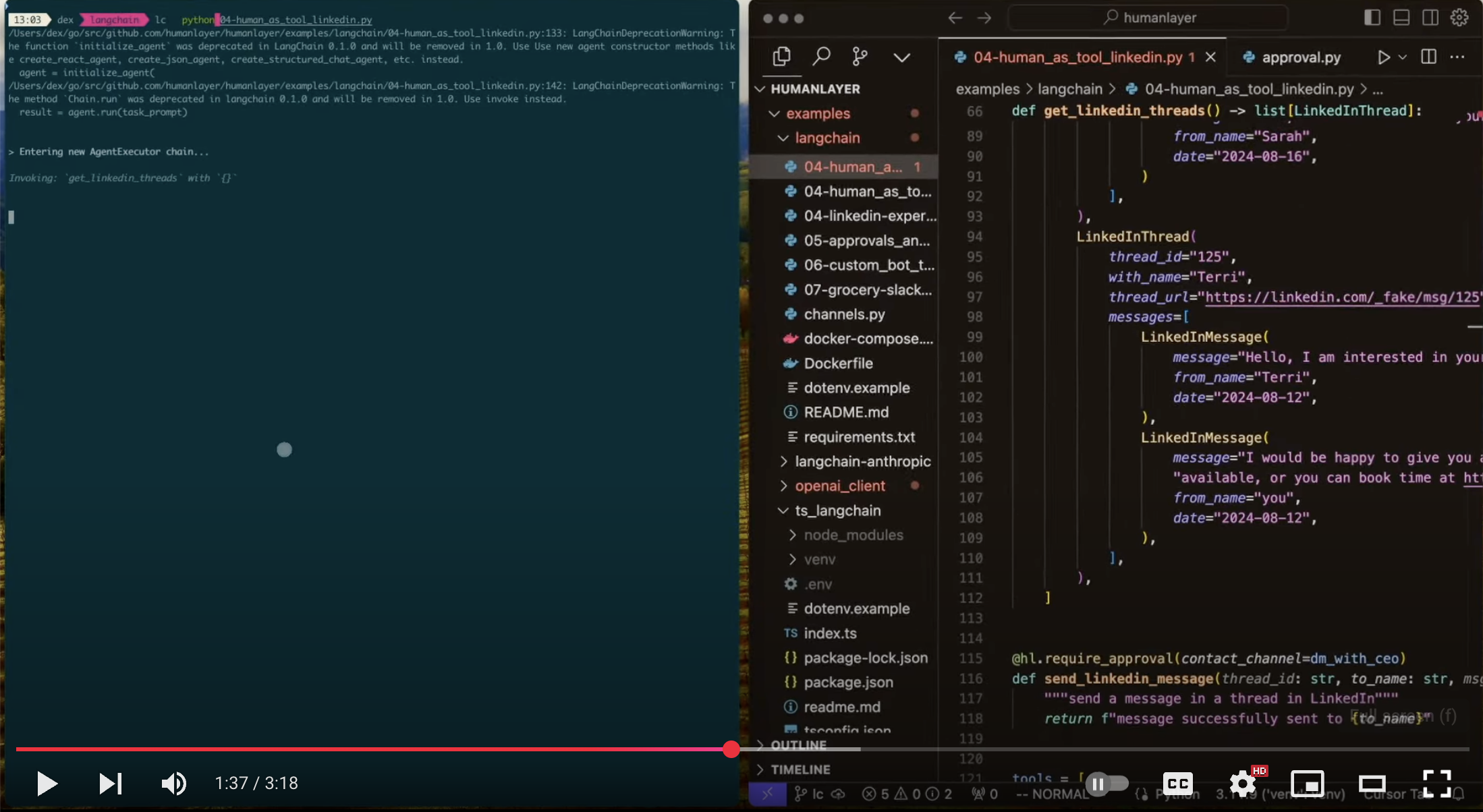Switch to the approval.py tab
This screenshot has height=812, width=1483.
(1300, 57)
